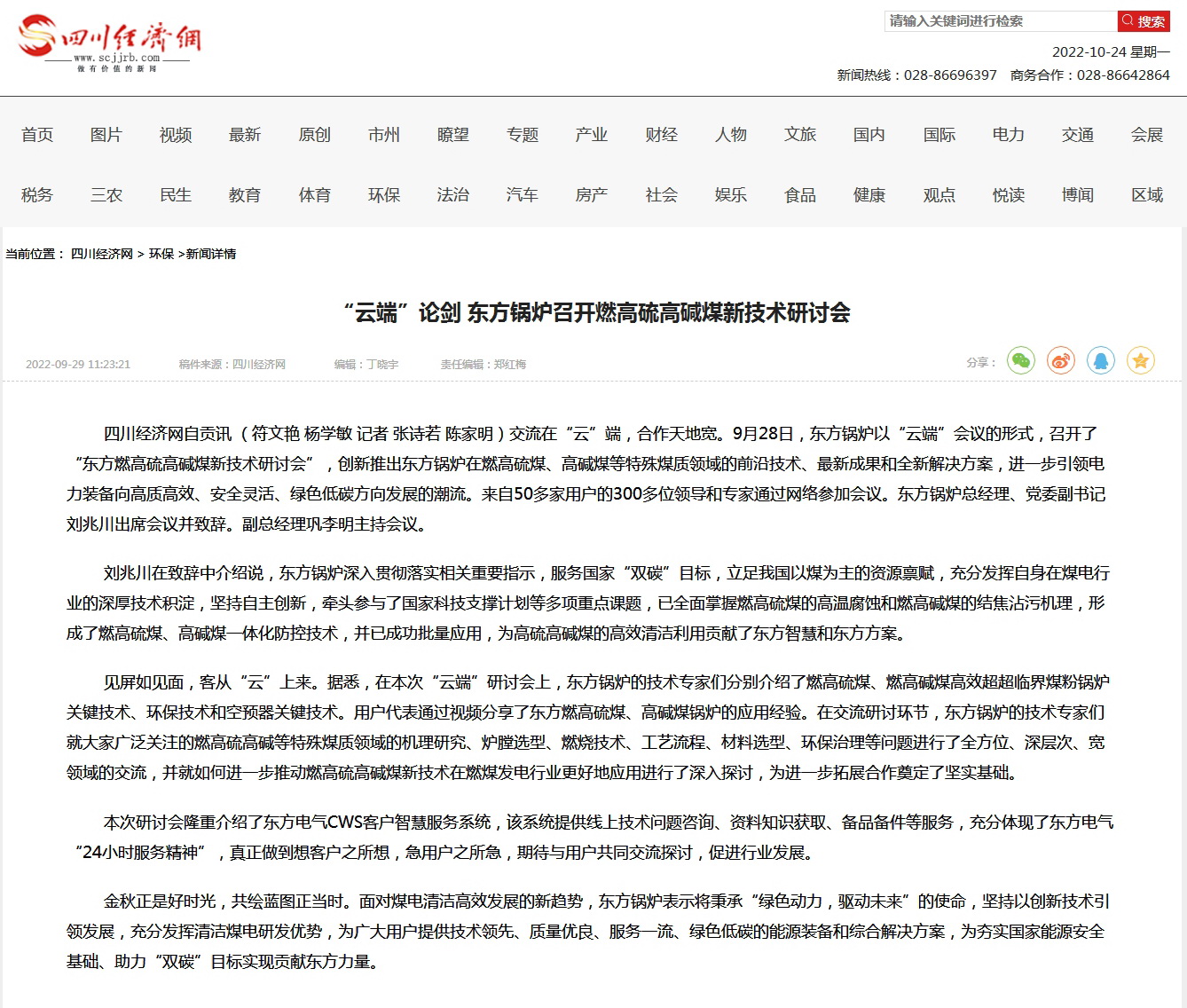Select the 会展 exhibitions menu item
This screenshot has height=1008, width=1187.
1147,135
